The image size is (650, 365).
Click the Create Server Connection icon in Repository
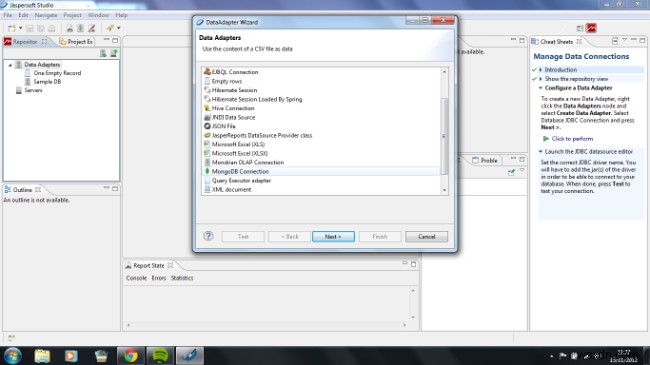point(114,54)
